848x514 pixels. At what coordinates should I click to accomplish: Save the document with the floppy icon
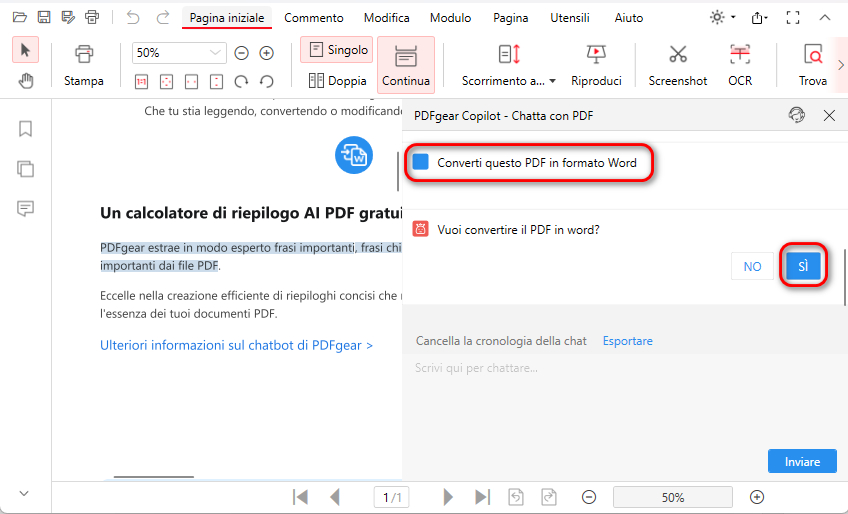pyautogui.click(x=44, y=17)
